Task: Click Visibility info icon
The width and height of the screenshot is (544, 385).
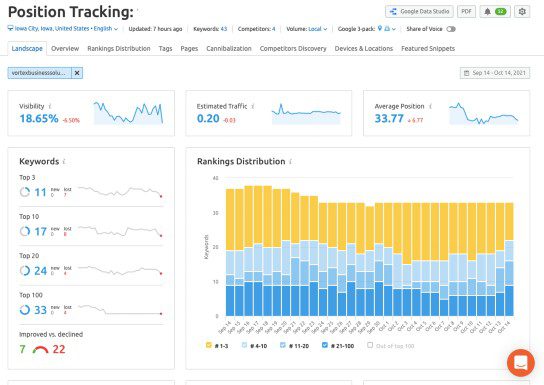Action: tap(50, 106)
